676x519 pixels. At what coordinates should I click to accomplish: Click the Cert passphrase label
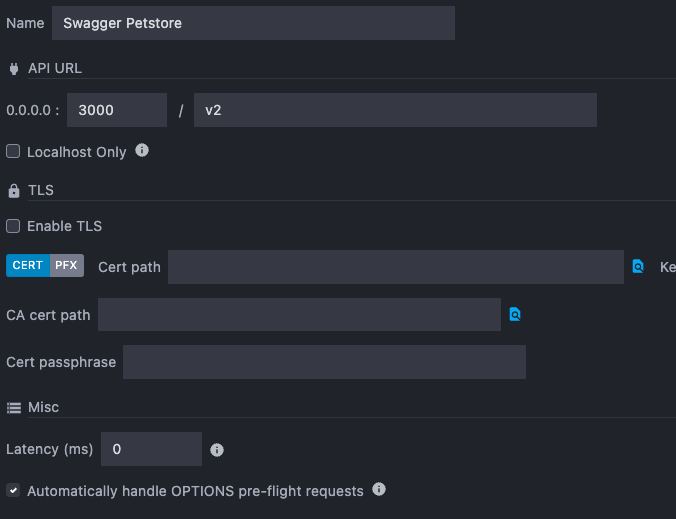(x=61, y=362)
